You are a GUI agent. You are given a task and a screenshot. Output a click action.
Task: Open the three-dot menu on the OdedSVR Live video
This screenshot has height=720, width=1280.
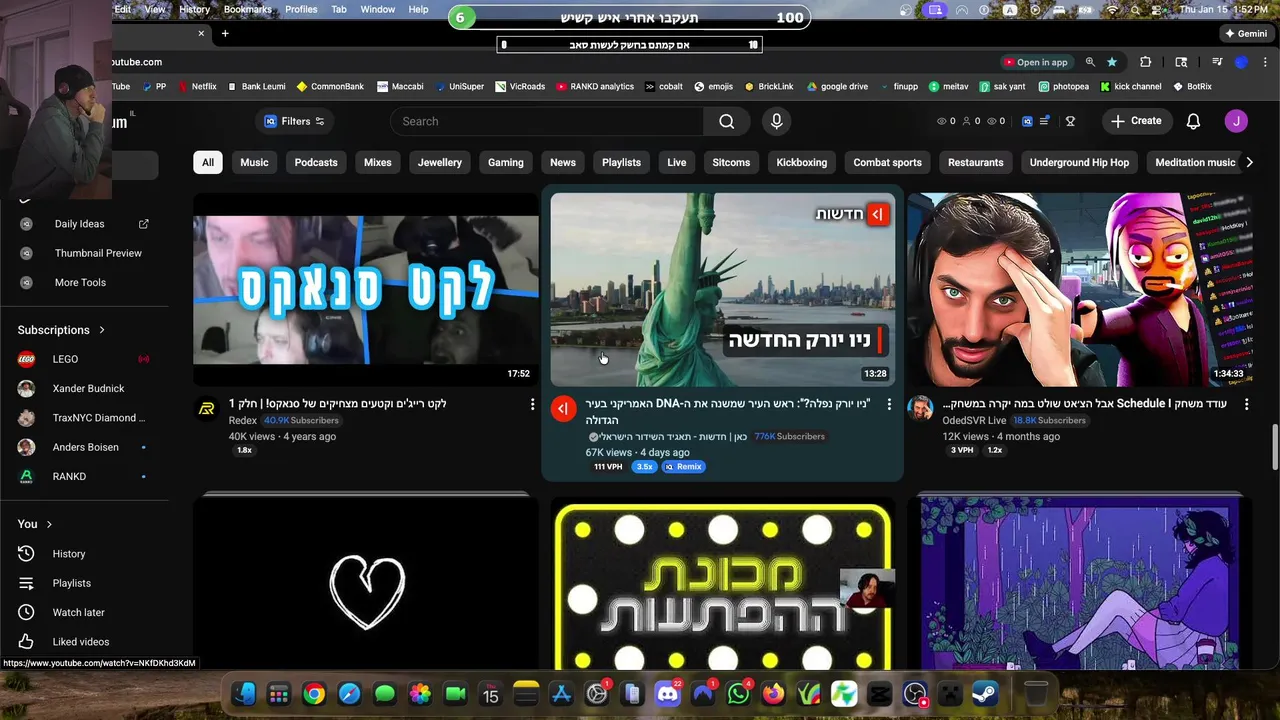pyautogui.click(x=1246, y=404)
